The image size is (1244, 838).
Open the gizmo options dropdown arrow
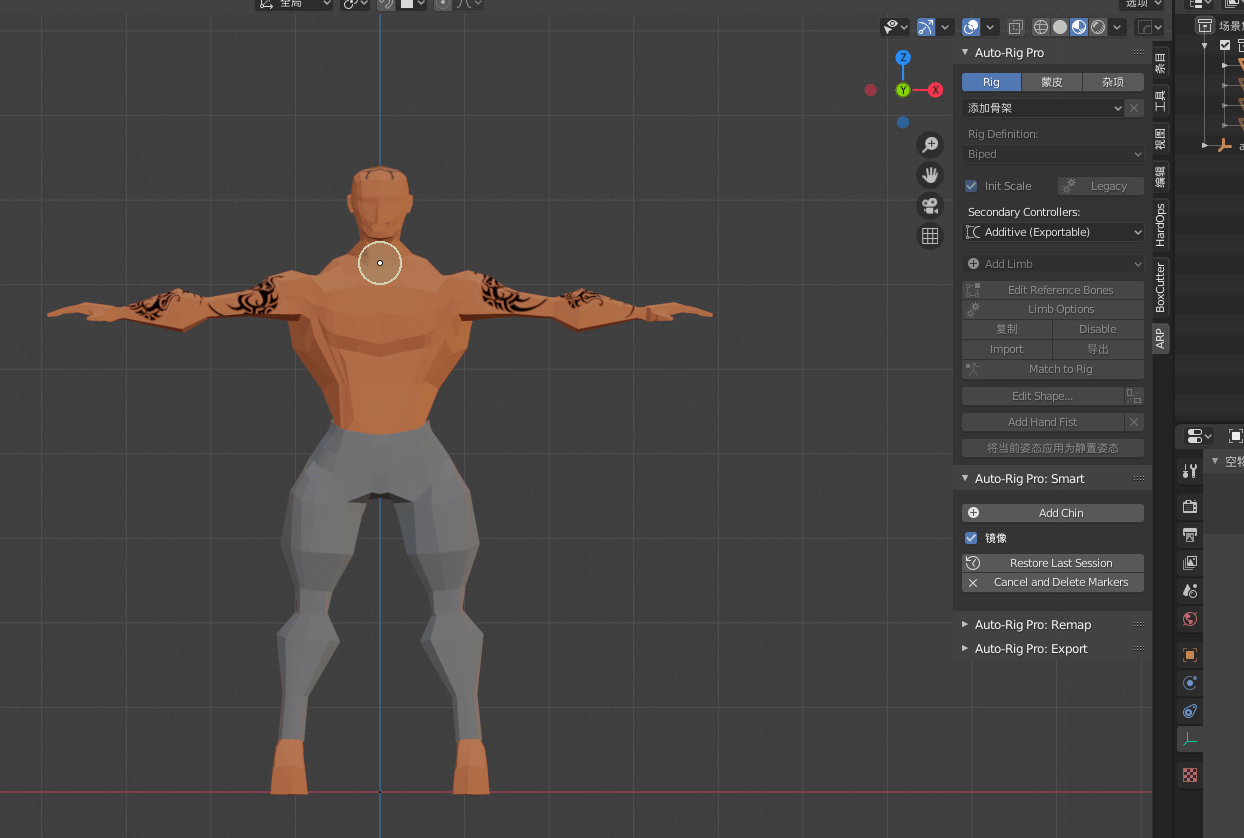click(945, 27)
